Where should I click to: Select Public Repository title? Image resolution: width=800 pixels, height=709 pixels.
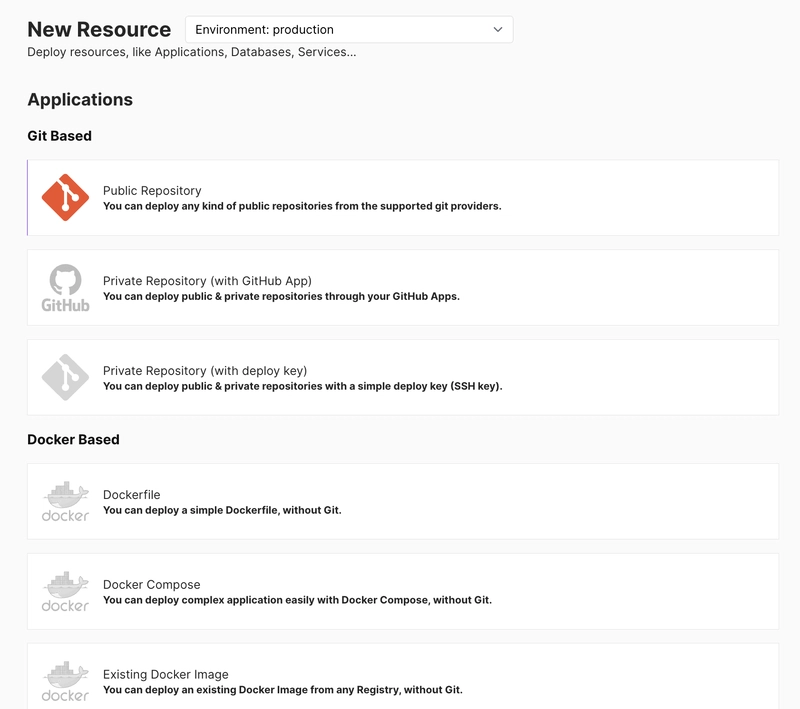152,191
